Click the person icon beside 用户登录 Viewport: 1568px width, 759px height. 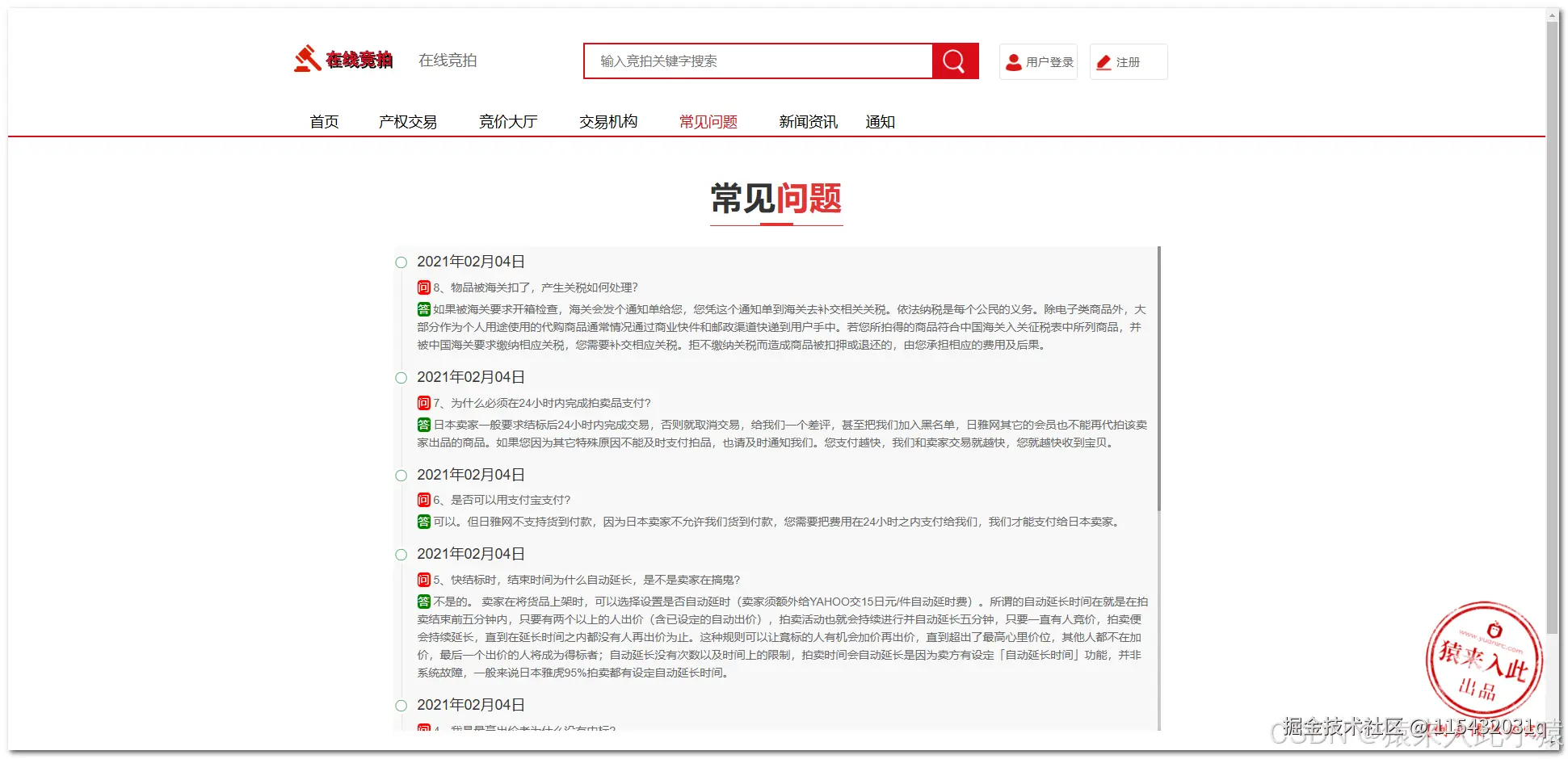[1012, 61]
